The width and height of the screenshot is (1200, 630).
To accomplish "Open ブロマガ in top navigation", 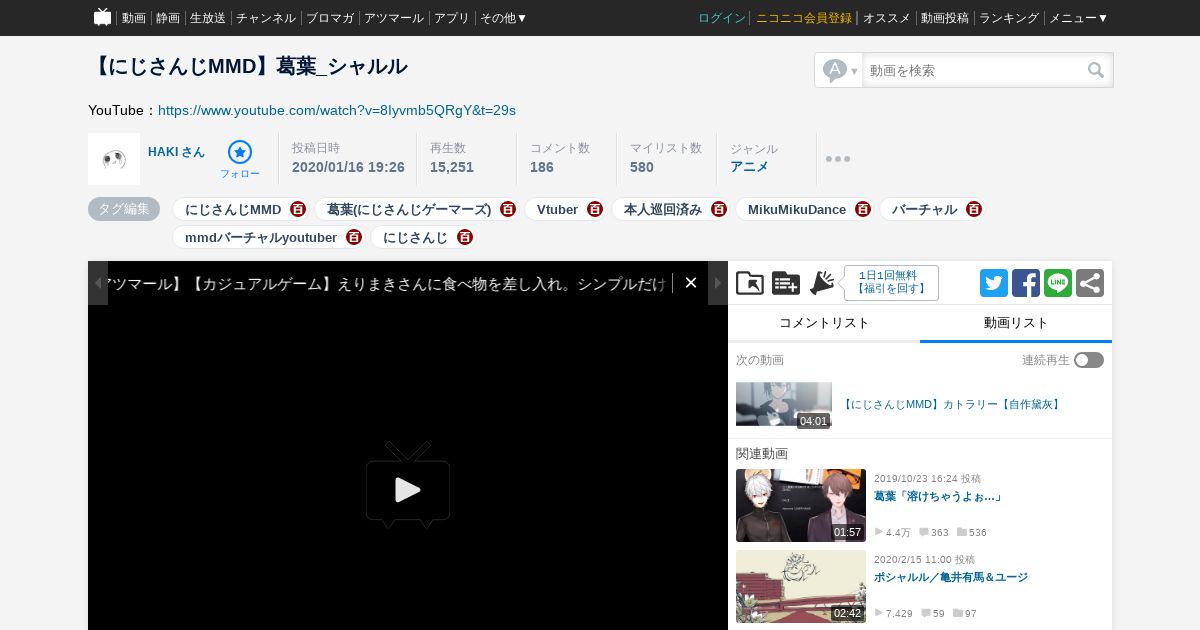I will point(330,18).
